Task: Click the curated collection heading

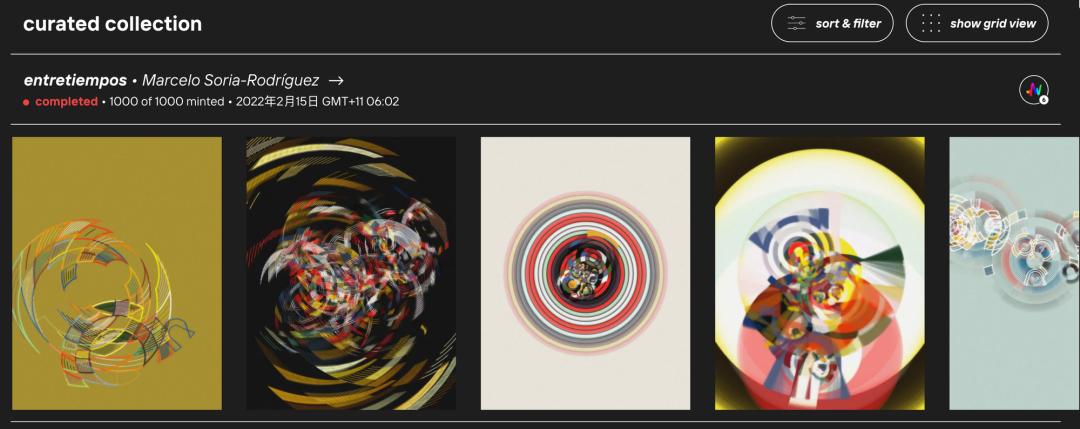Action: click(x=112, y=24)
